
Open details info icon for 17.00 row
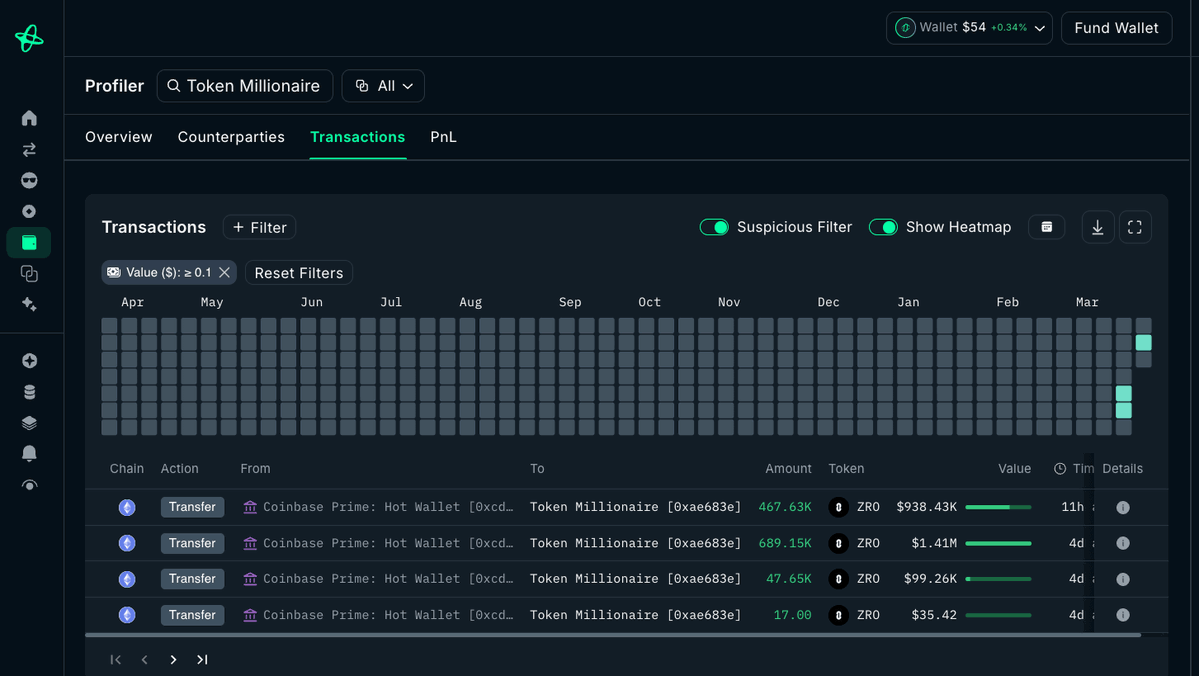1123,615
